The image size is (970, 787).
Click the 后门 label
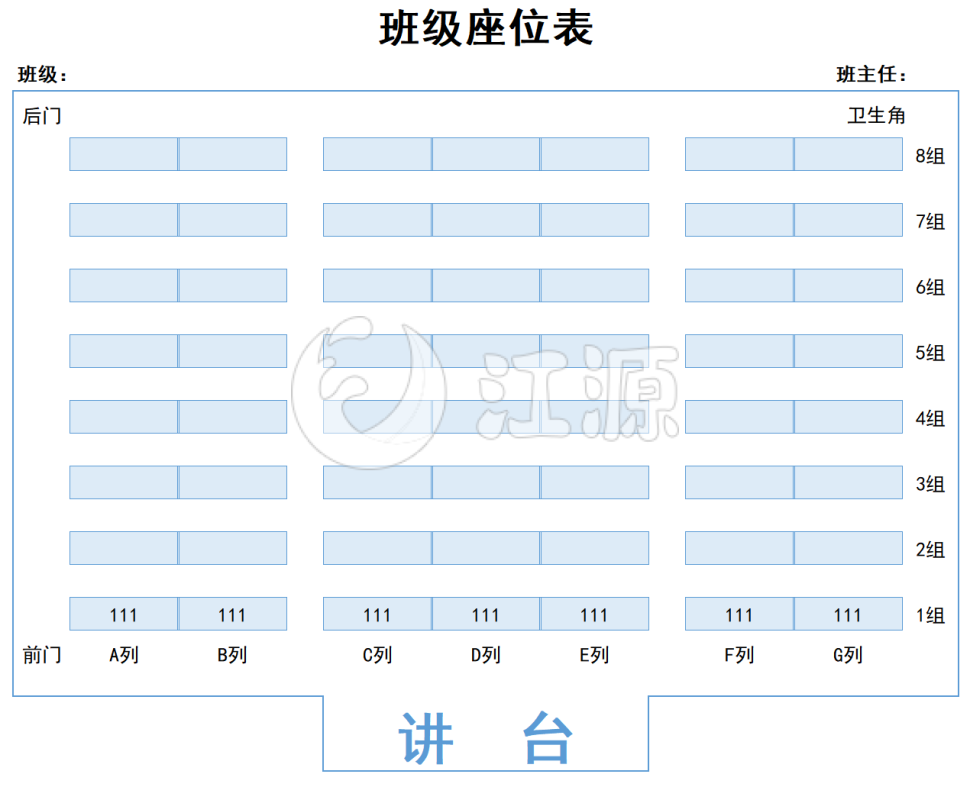click(x=42, y=116)
